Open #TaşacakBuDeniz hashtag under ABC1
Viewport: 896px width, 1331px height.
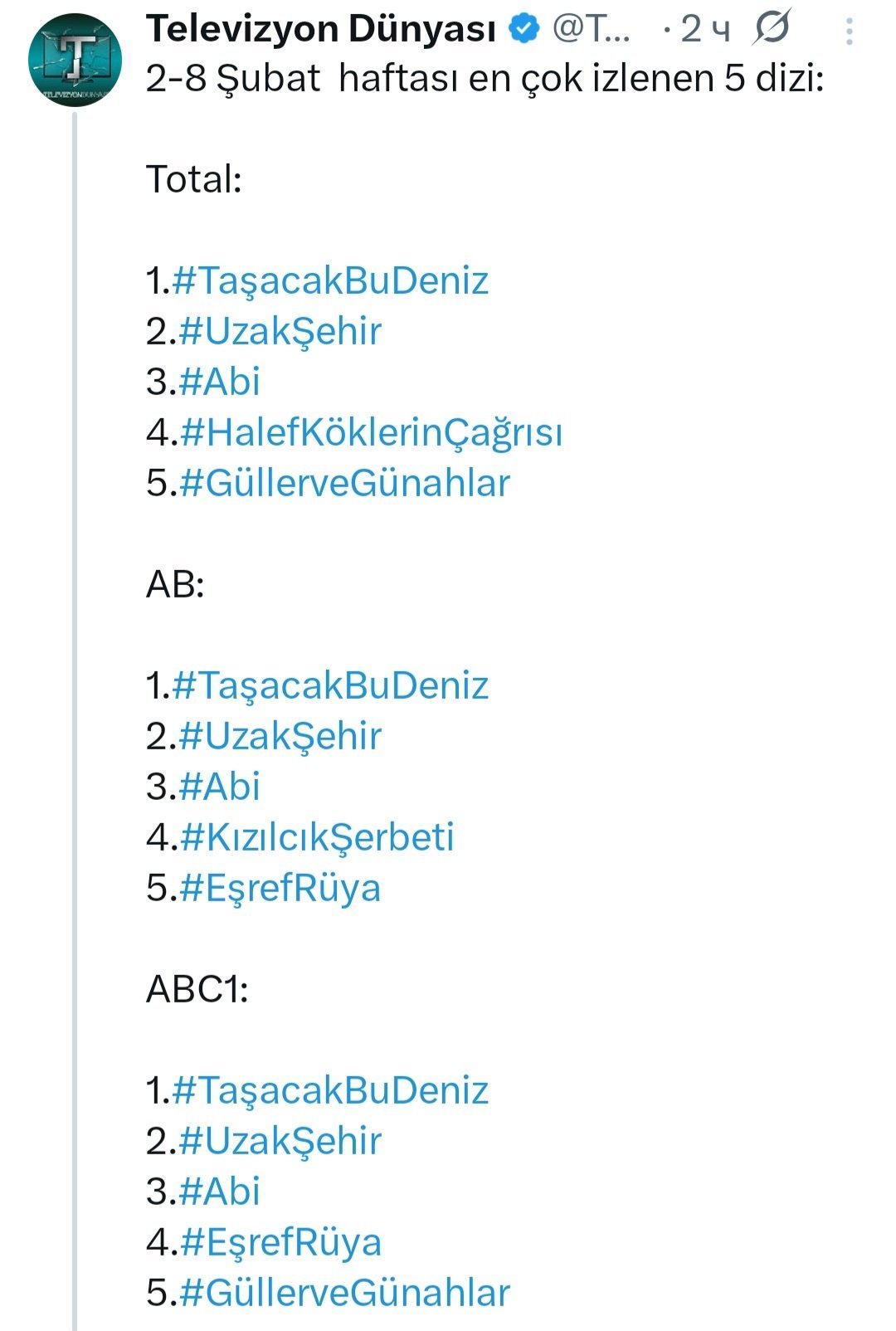pos(330,1090)
